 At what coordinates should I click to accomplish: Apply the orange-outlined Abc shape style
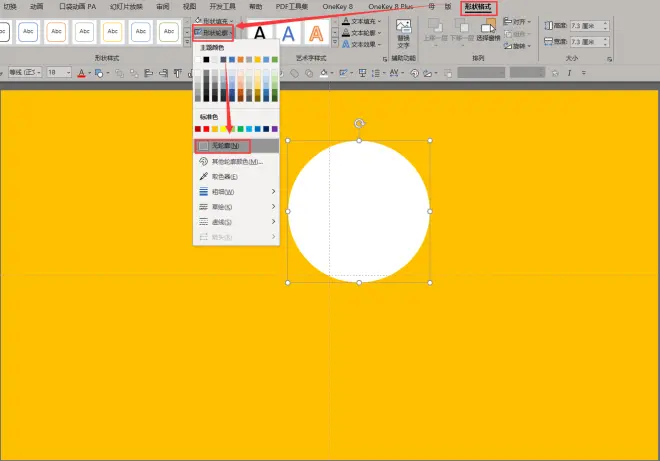[56, 32]
